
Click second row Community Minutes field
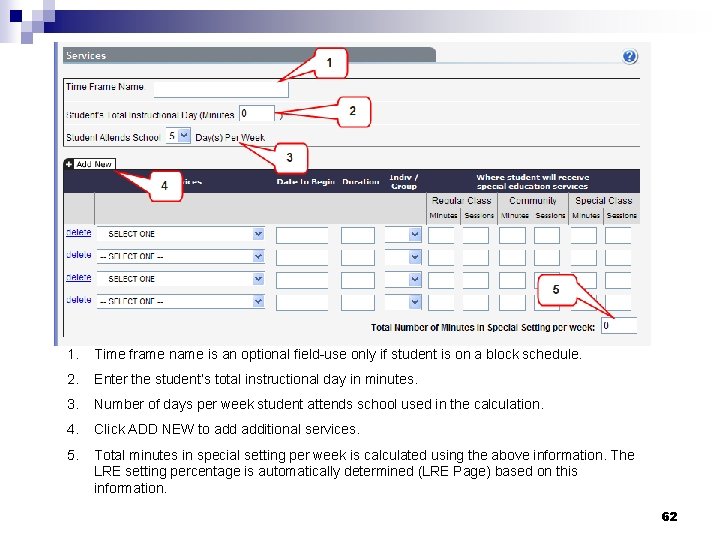pyautogui.click(x=512, y=258)
